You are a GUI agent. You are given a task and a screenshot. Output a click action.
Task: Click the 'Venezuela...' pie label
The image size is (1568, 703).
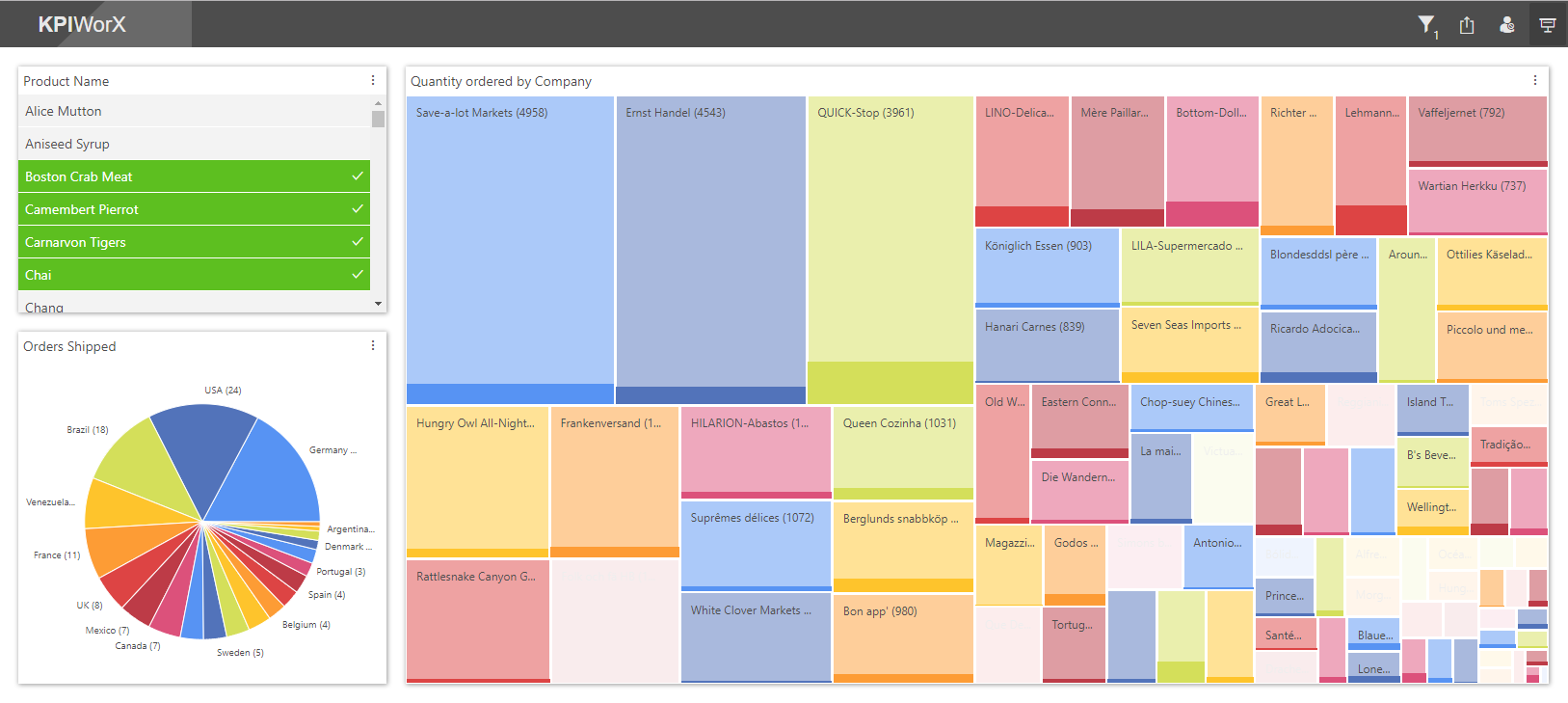50,502
